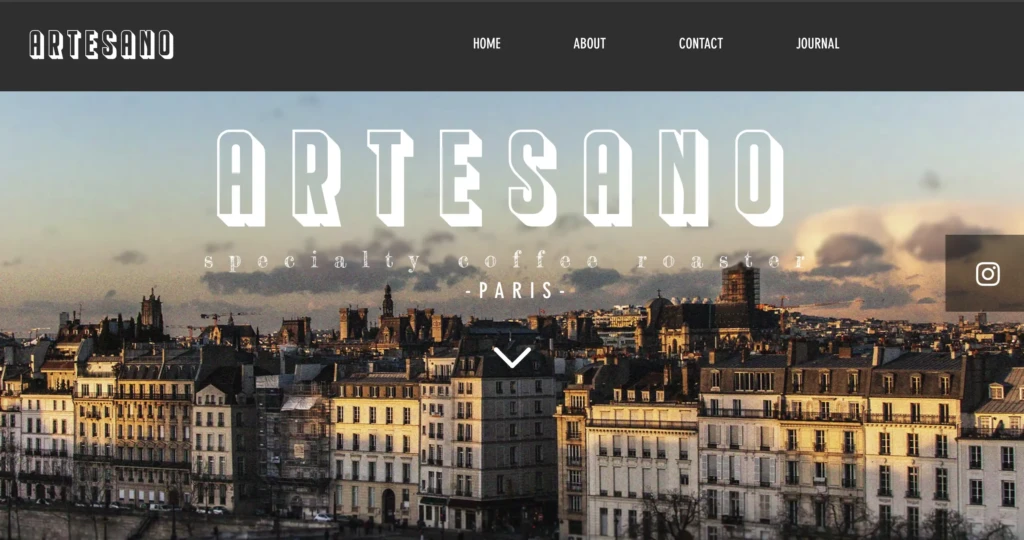Click the downward chevron arrow in hero

pos(512,357)
